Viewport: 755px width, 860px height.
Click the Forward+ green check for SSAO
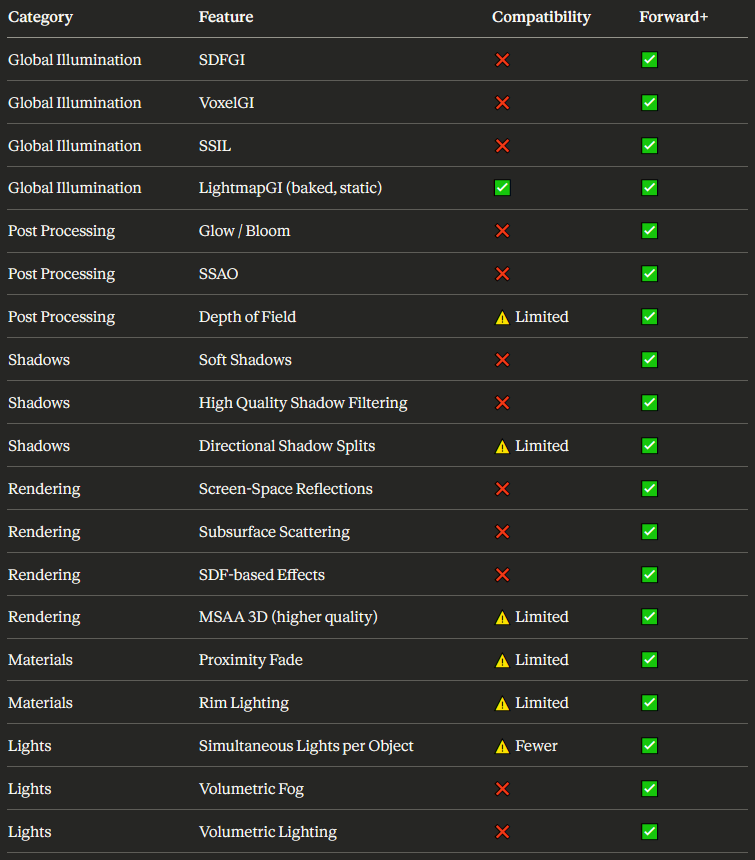(649, 274)
